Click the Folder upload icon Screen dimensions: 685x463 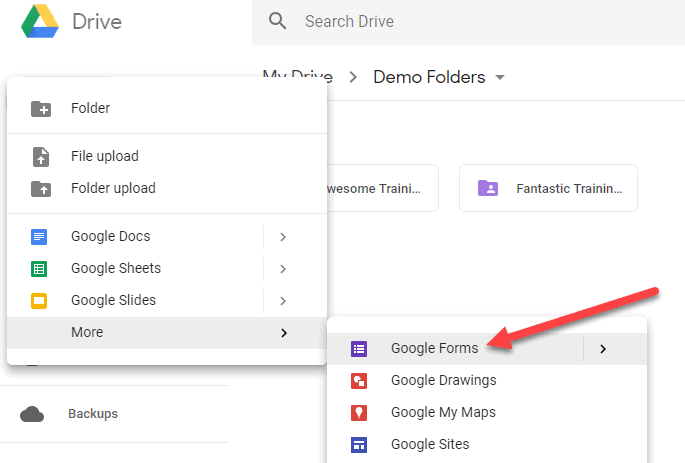coord(41,189)
